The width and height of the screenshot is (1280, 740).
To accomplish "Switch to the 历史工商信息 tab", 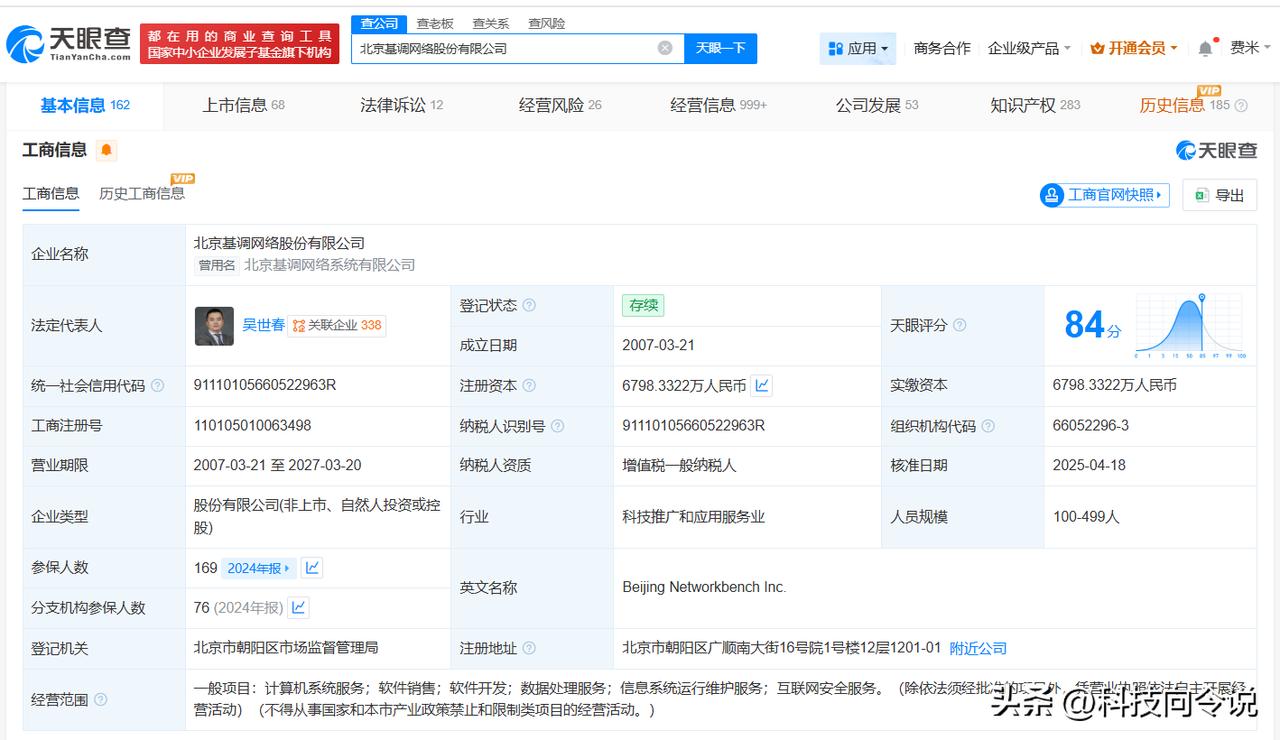I will (141, 193).
